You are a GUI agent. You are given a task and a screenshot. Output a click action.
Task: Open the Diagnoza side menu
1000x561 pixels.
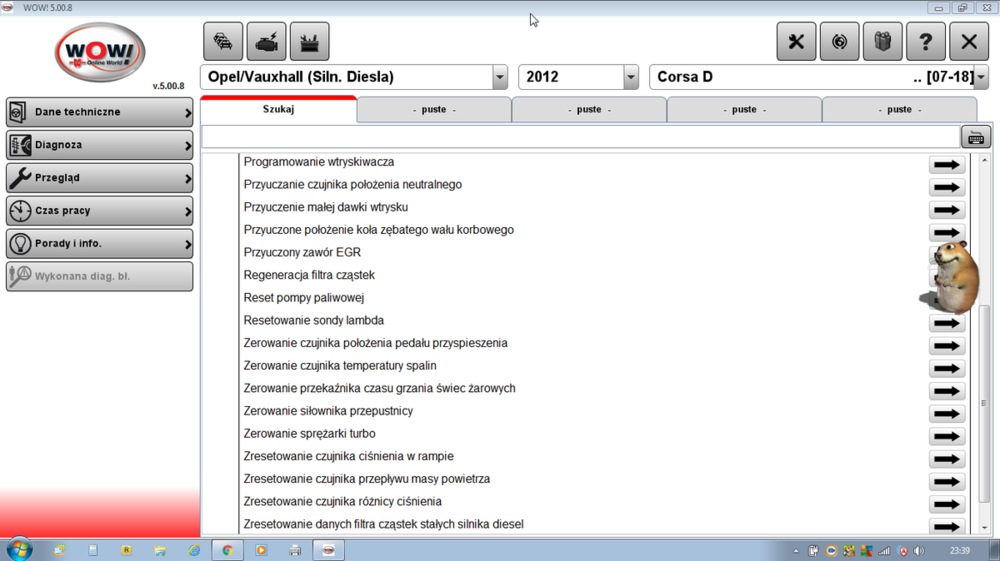[99, 145]
